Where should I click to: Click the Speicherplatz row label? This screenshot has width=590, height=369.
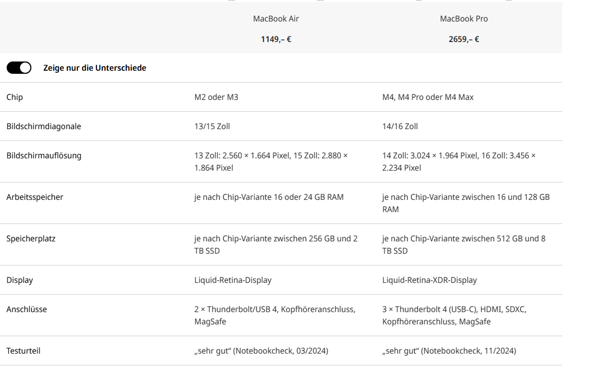click(x=31, y=239)
